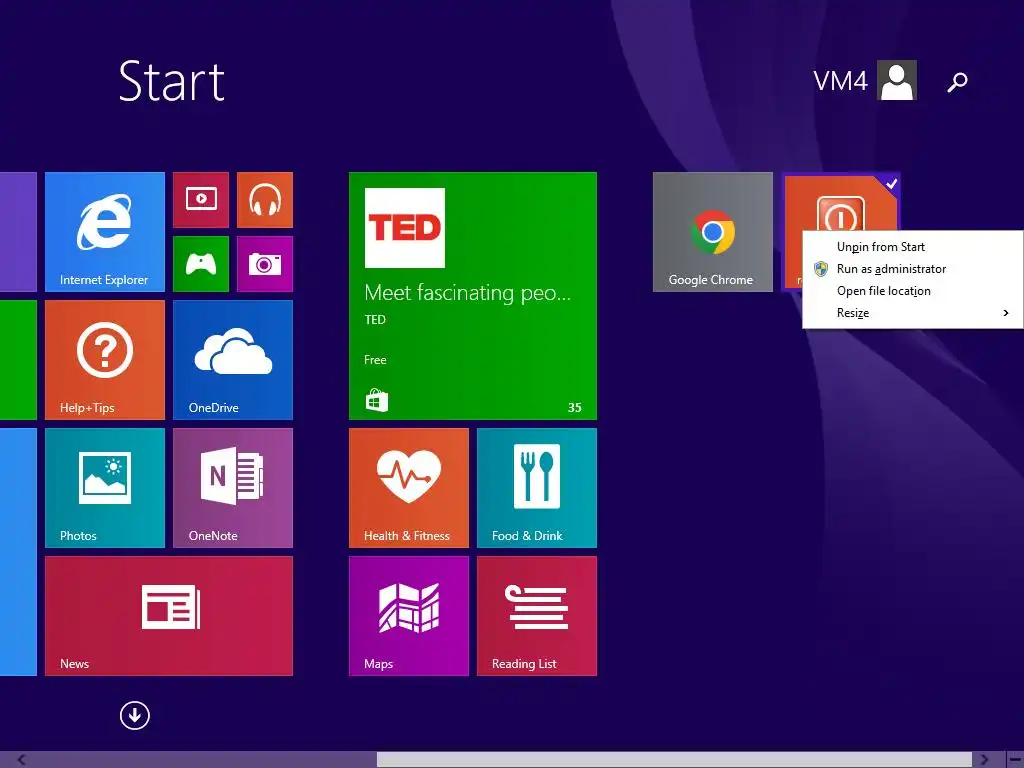Click the VM4 user name
Image resolution: width=1024 pixels, height=768 pixels.
click(840, 81)
